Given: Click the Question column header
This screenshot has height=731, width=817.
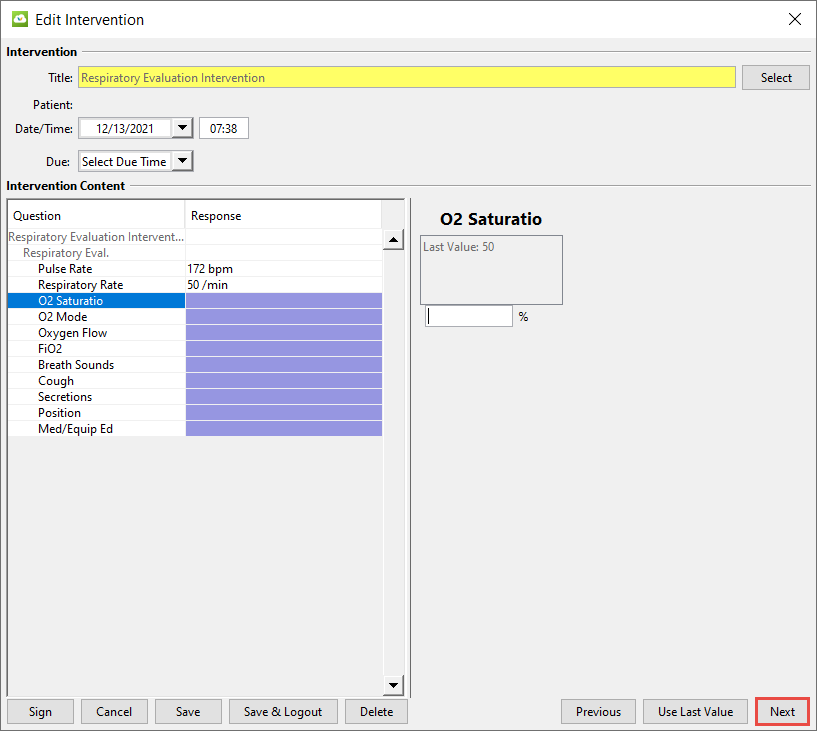Looking at the screenshot, I should tap(96, 216).
